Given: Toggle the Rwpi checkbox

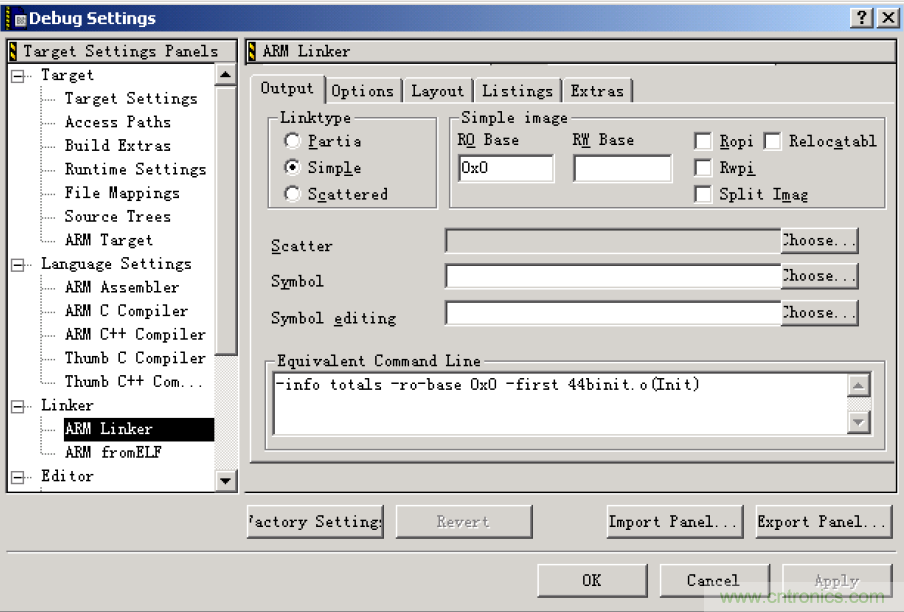Looking at the screenshot, I should tap(703, 168).
